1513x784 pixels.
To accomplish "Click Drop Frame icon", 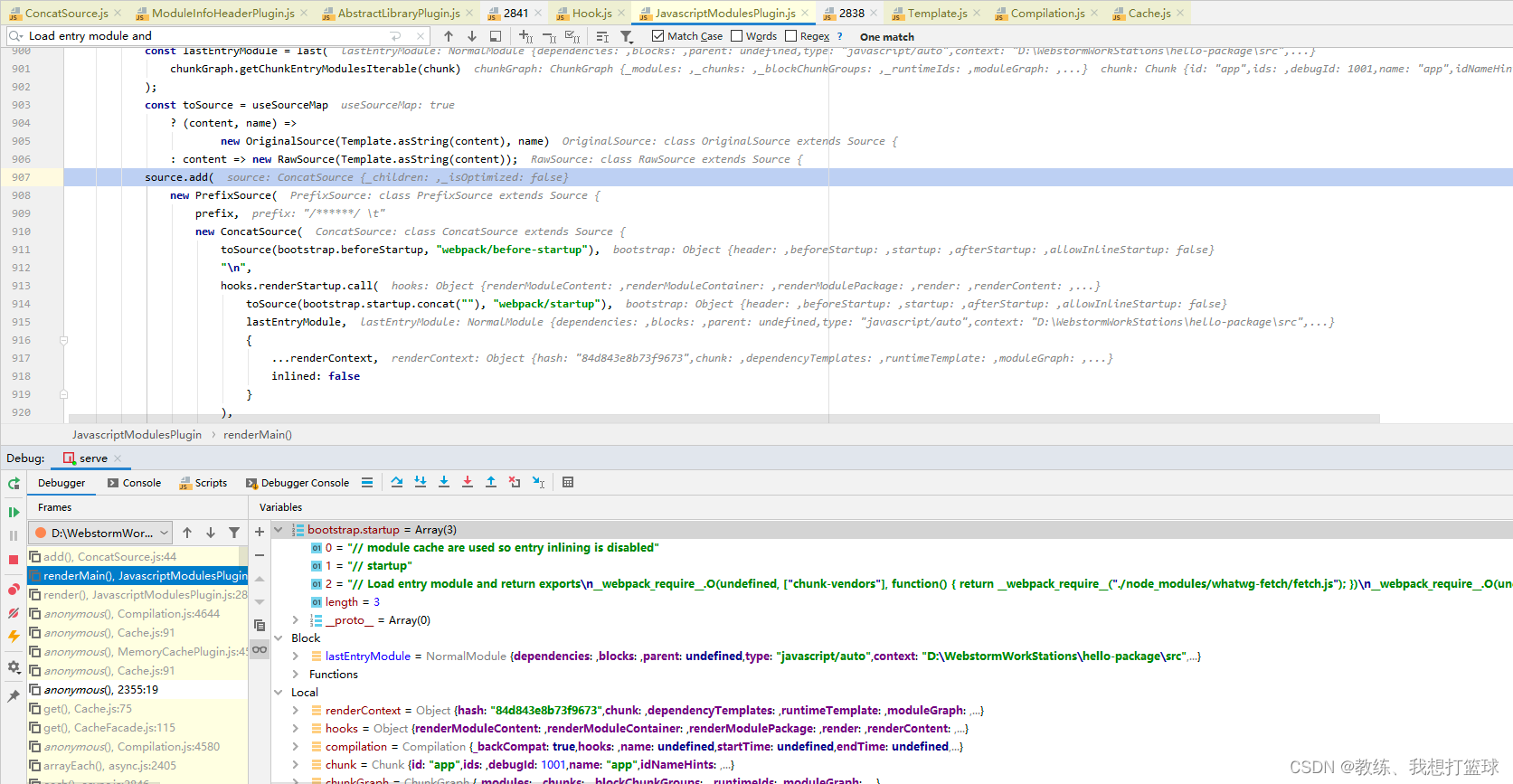I will coord(515,483).
